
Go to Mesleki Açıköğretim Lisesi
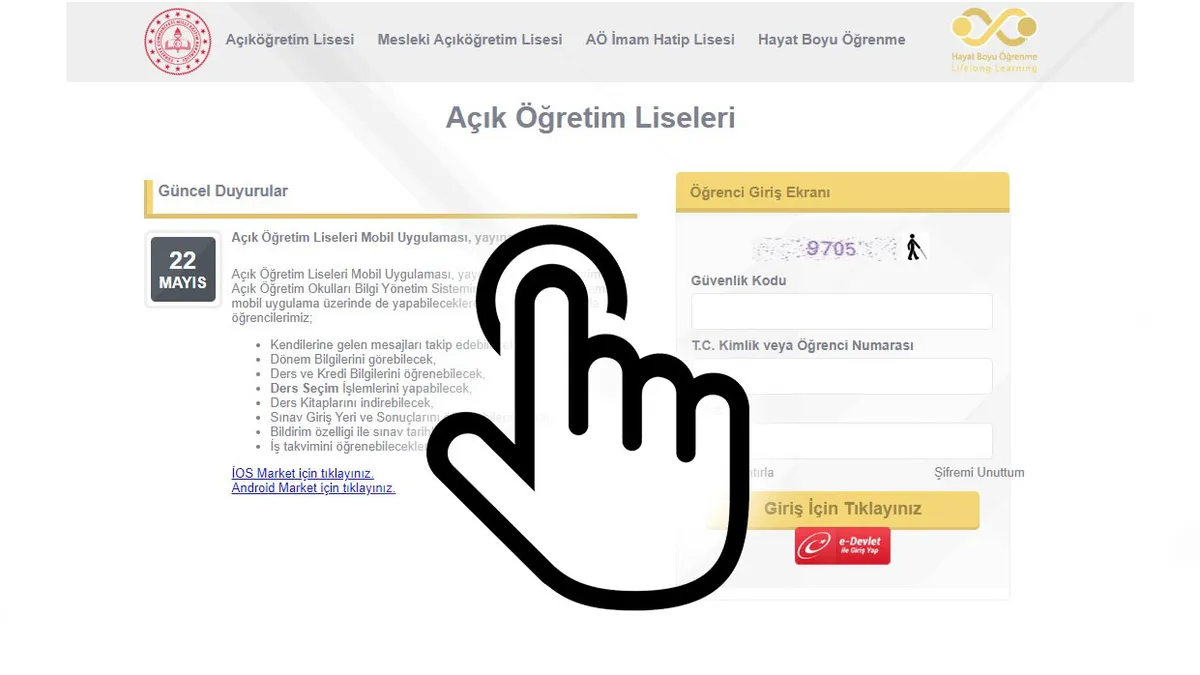click(x=470, y=40)
